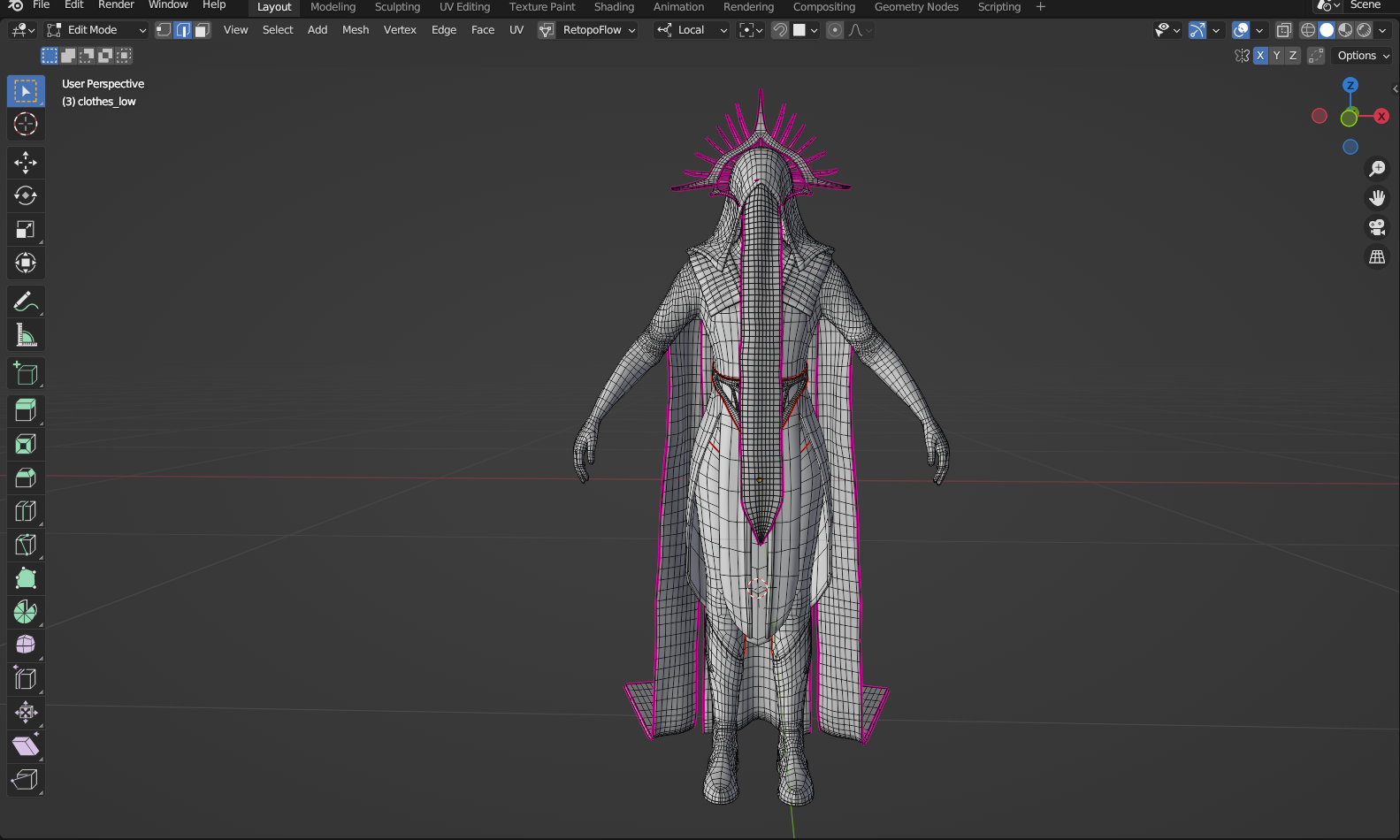The height and width of the screenshot is (840, 1400).
Task: Click the viewport zoom magnifier icon
Action: [x=1377, y=168]
